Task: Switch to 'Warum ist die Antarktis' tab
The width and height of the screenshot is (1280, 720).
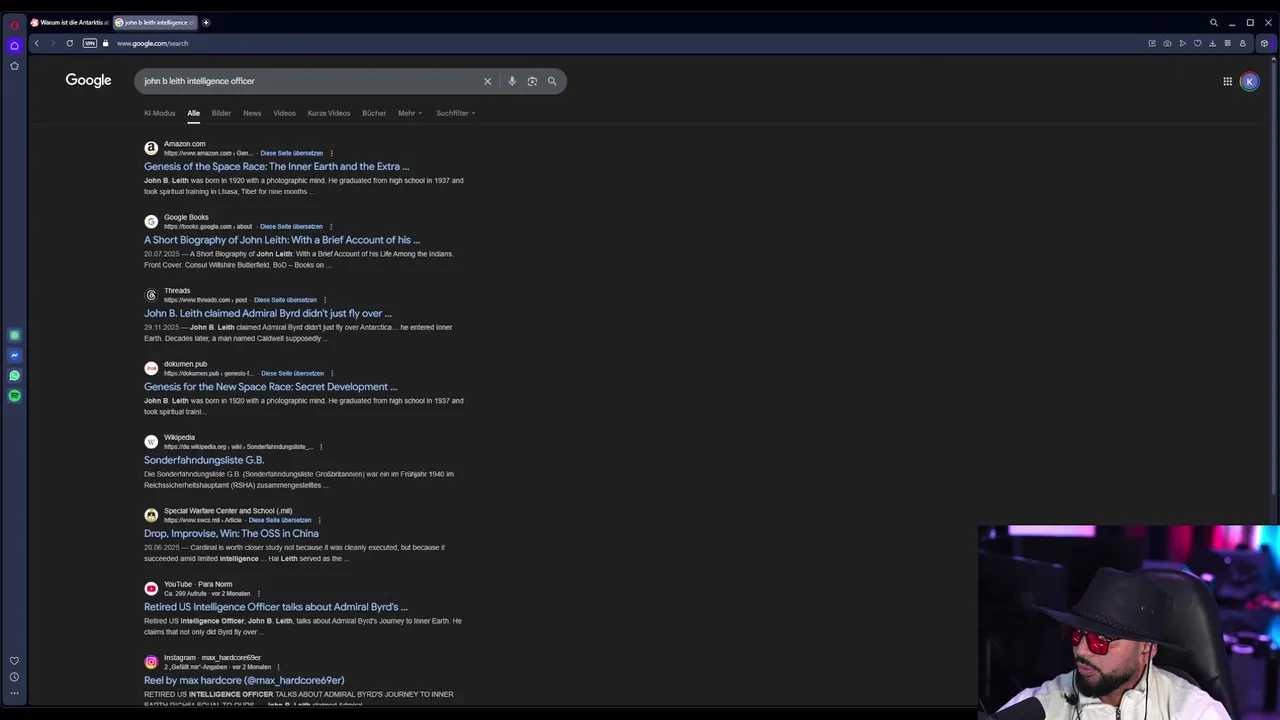Action: pyautogui.click(x=69, y=22)
